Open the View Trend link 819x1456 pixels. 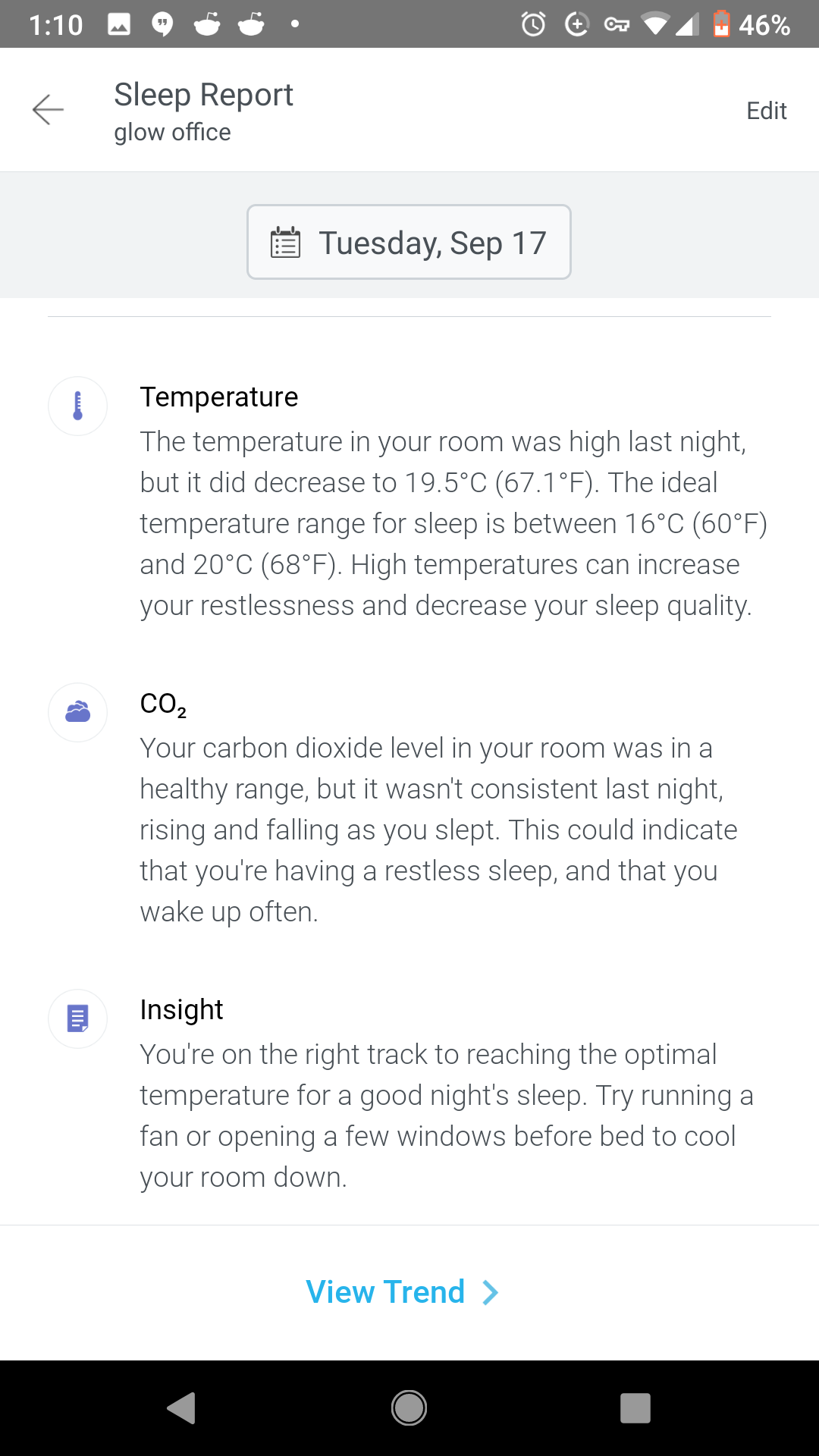click(x=403, y=1292)
